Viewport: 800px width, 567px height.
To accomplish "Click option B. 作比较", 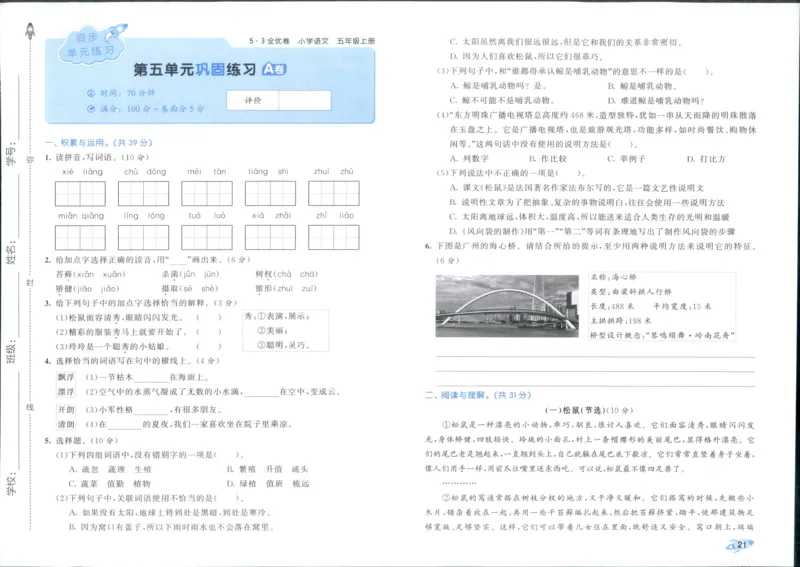I will pos(547,159).
